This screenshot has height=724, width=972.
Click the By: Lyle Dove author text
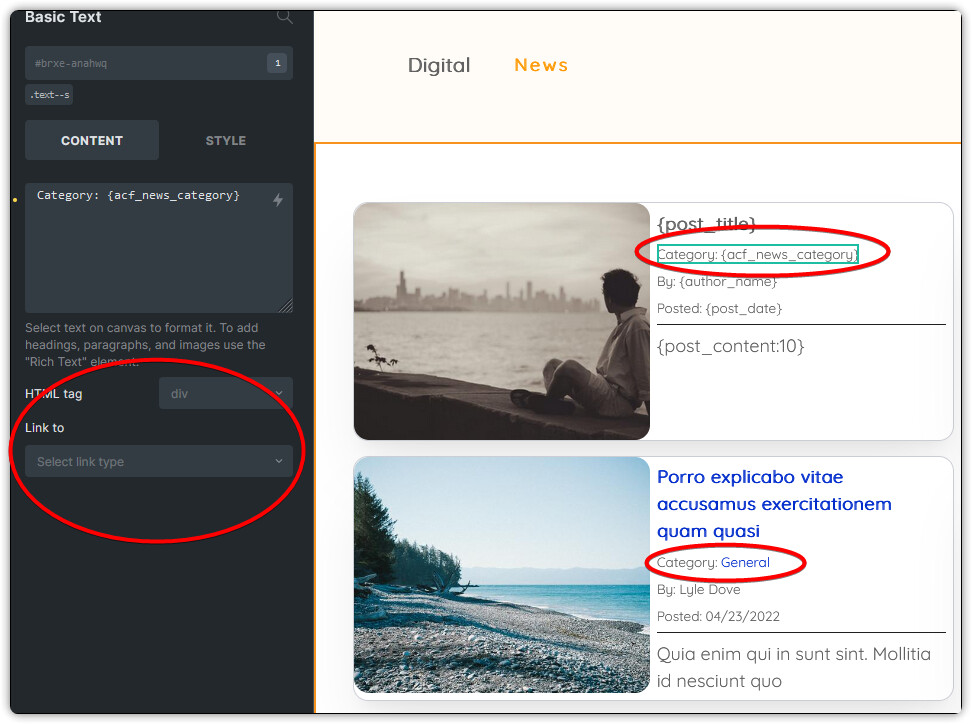tap(699, 589)
